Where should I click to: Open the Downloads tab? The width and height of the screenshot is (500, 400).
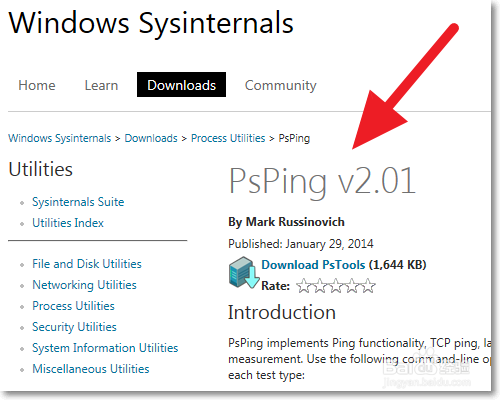pyautogui.click(x=181, y=85)
